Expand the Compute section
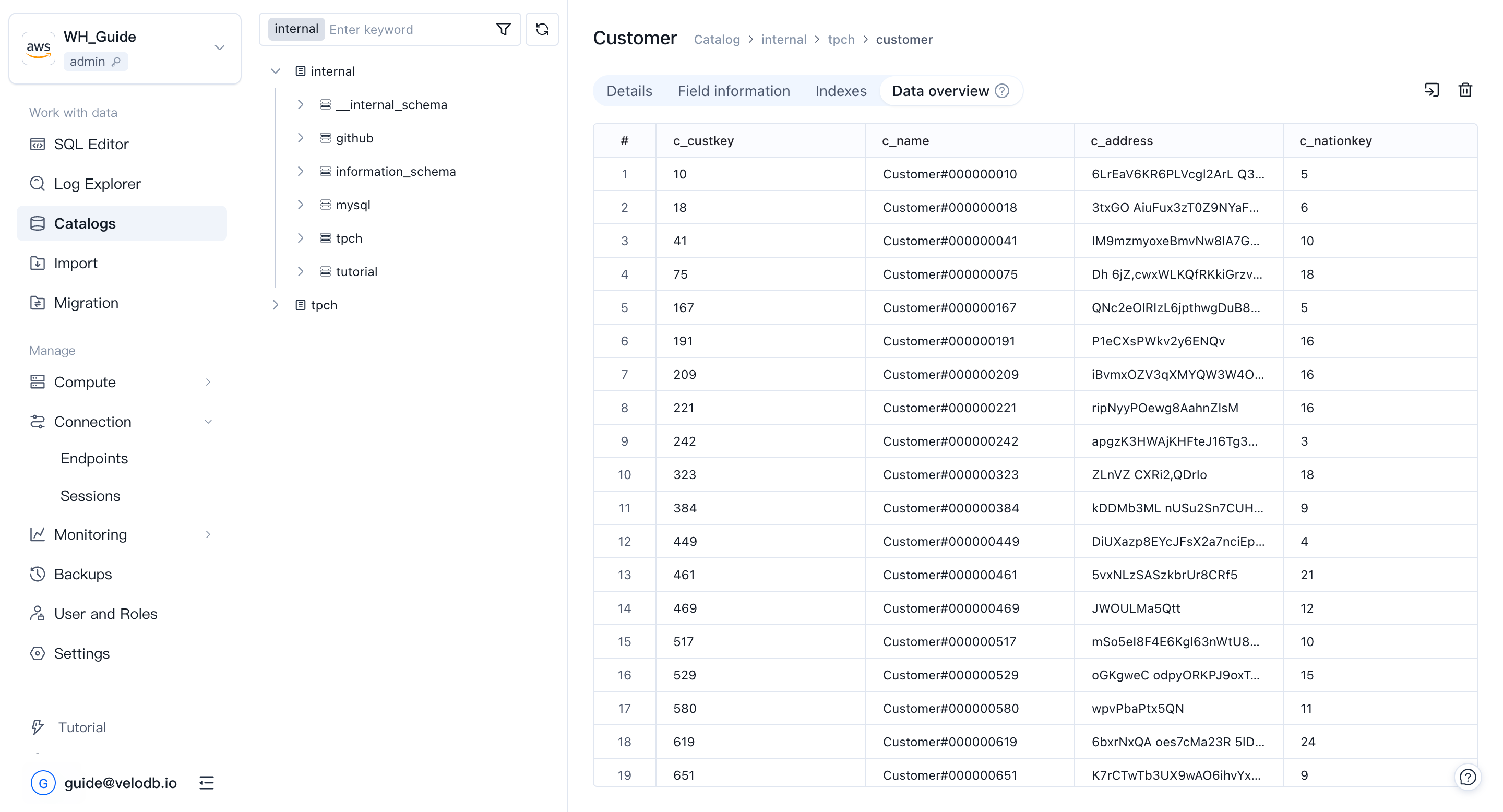The width and height of the screenshot is (1503, 812). pos(208,381)
